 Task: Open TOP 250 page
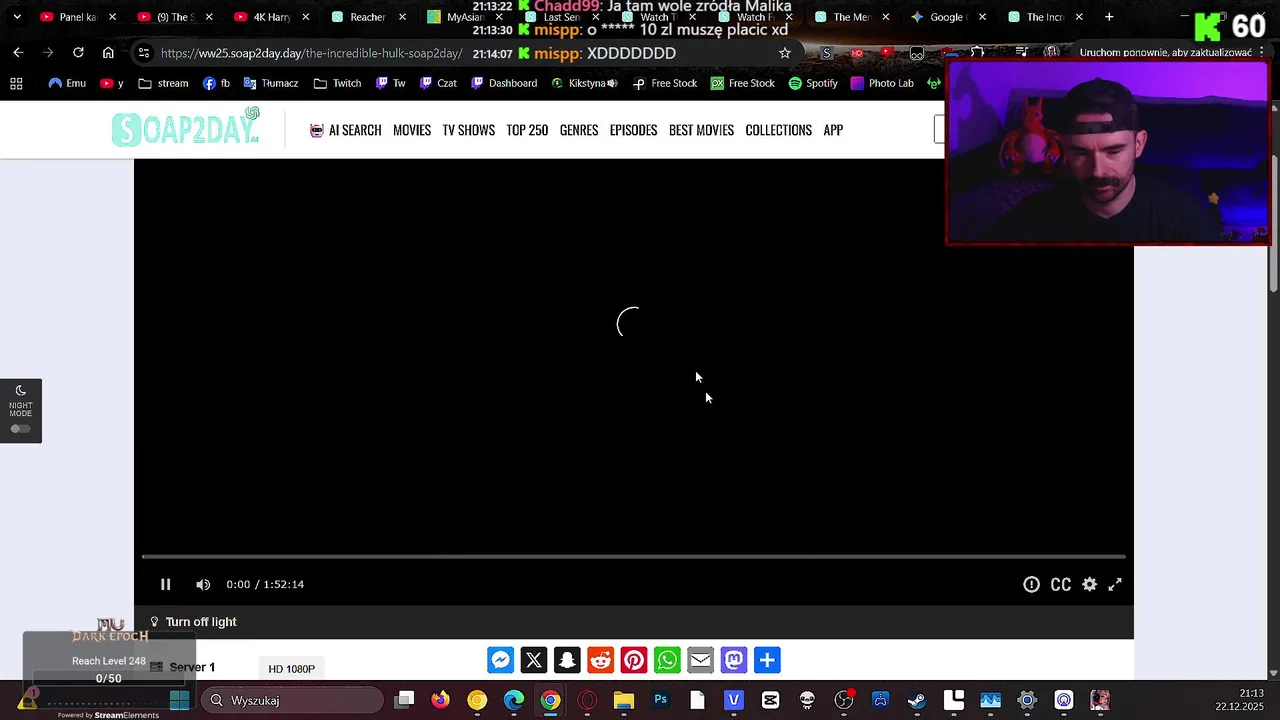(527, 130)
